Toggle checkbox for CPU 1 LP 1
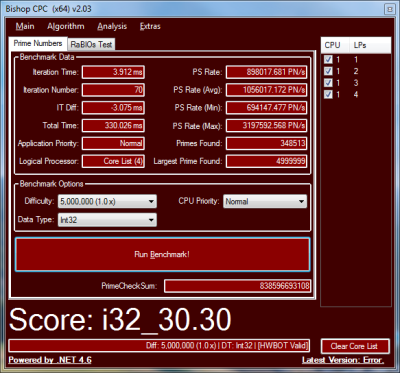The height and width of the screenshot is (373, 400). (328, 59)
